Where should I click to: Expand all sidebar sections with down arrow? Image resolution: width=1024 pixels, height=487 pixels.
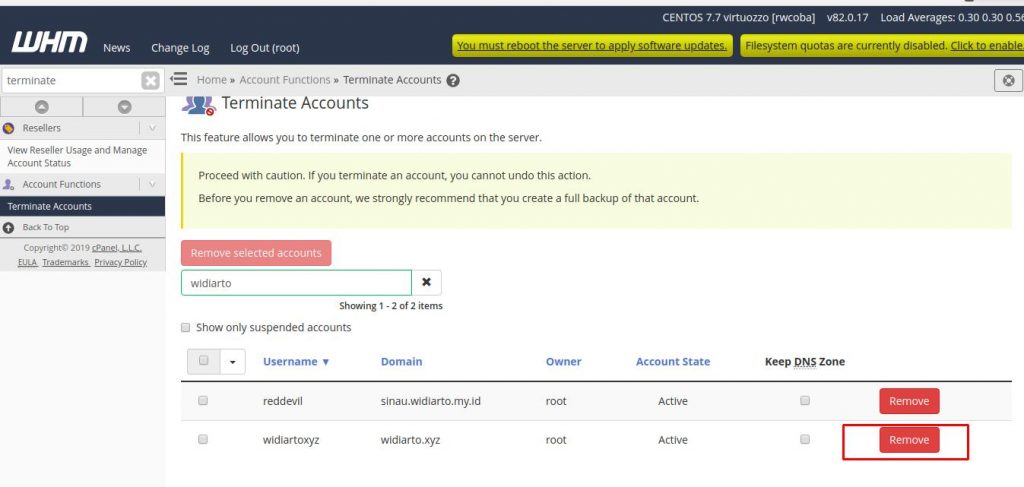pos(124,107)
